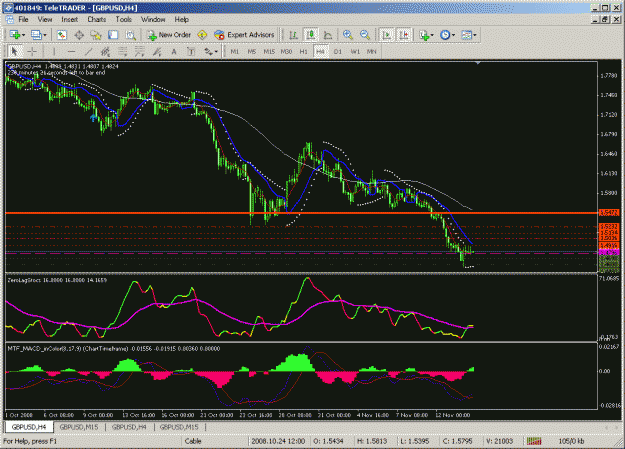The height and width of the screenshot is (449, 625).
Task: Open the Window menu
Action: click(x=153, y=20)
